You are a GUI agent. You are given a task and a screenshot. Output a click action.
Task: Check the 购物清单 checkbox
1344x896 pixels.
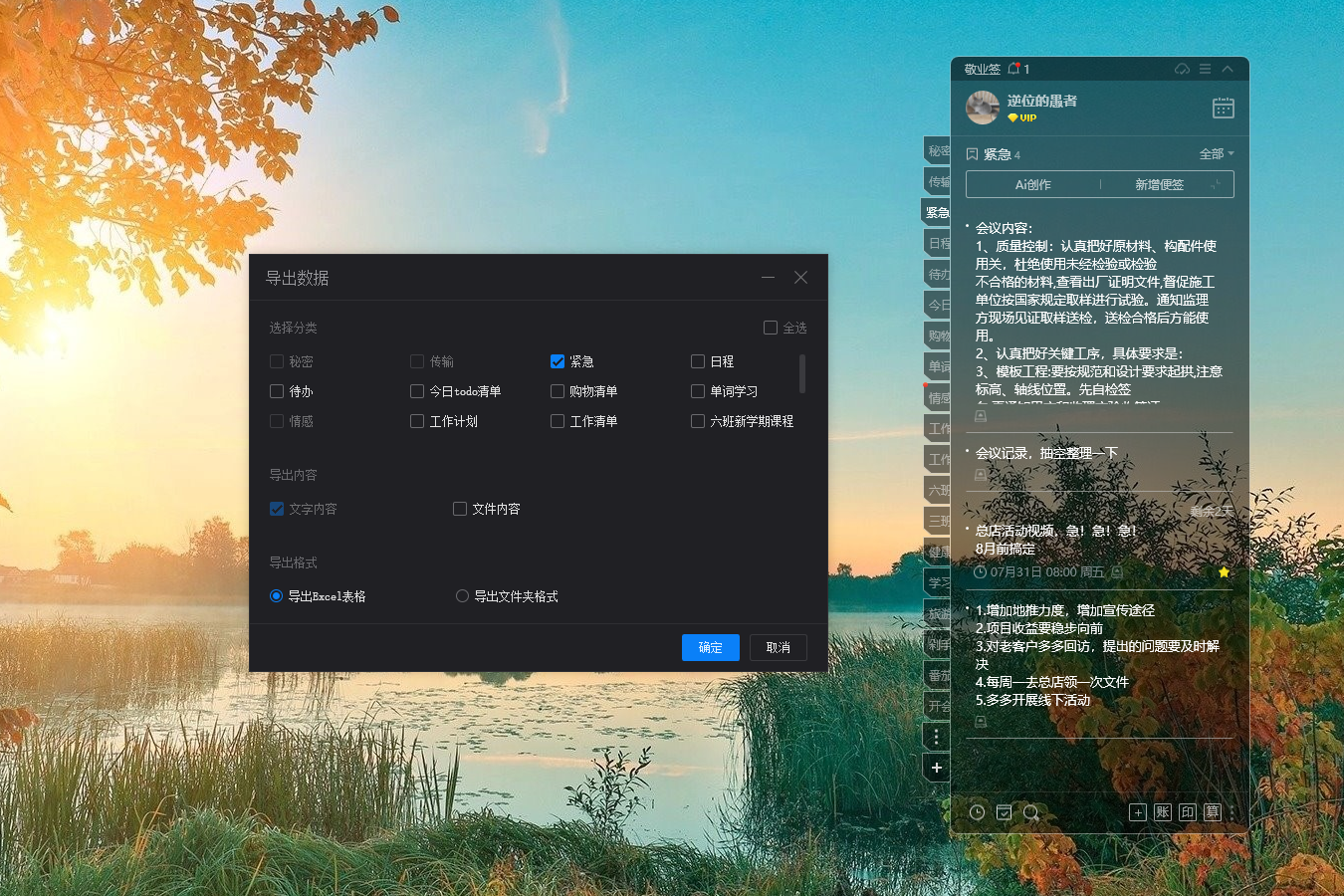click(x=558, y=391)
